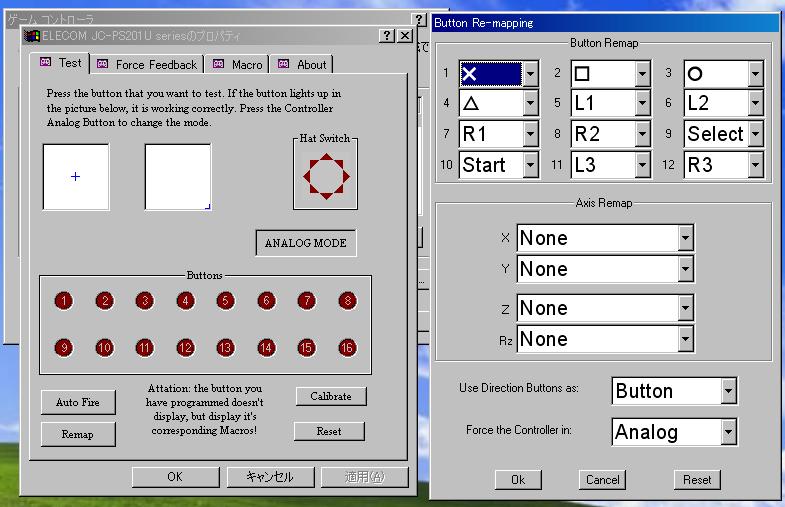Click button indicator 8 in Buttons group
This screenshot has height=507, width=785.
point(347,301)
